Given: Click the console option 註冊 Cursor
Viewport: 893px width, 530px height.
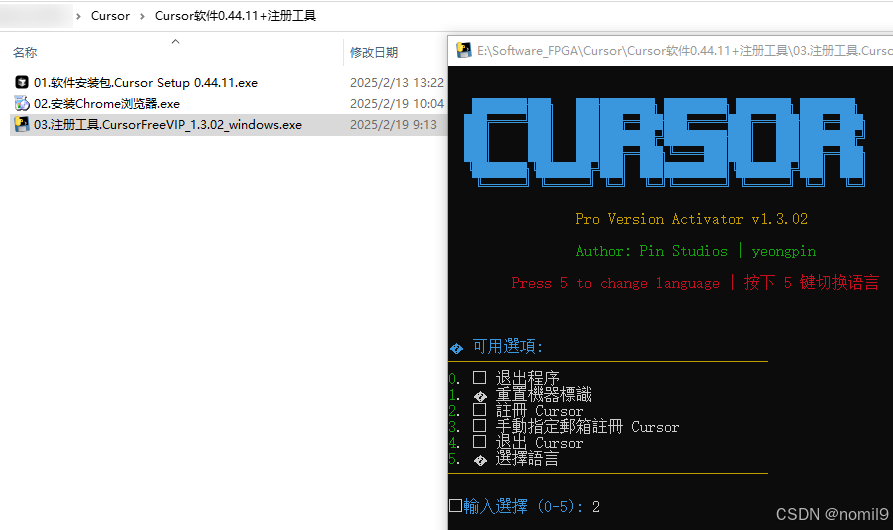Looking at the screenshot, I should click(x=539, y=410).
